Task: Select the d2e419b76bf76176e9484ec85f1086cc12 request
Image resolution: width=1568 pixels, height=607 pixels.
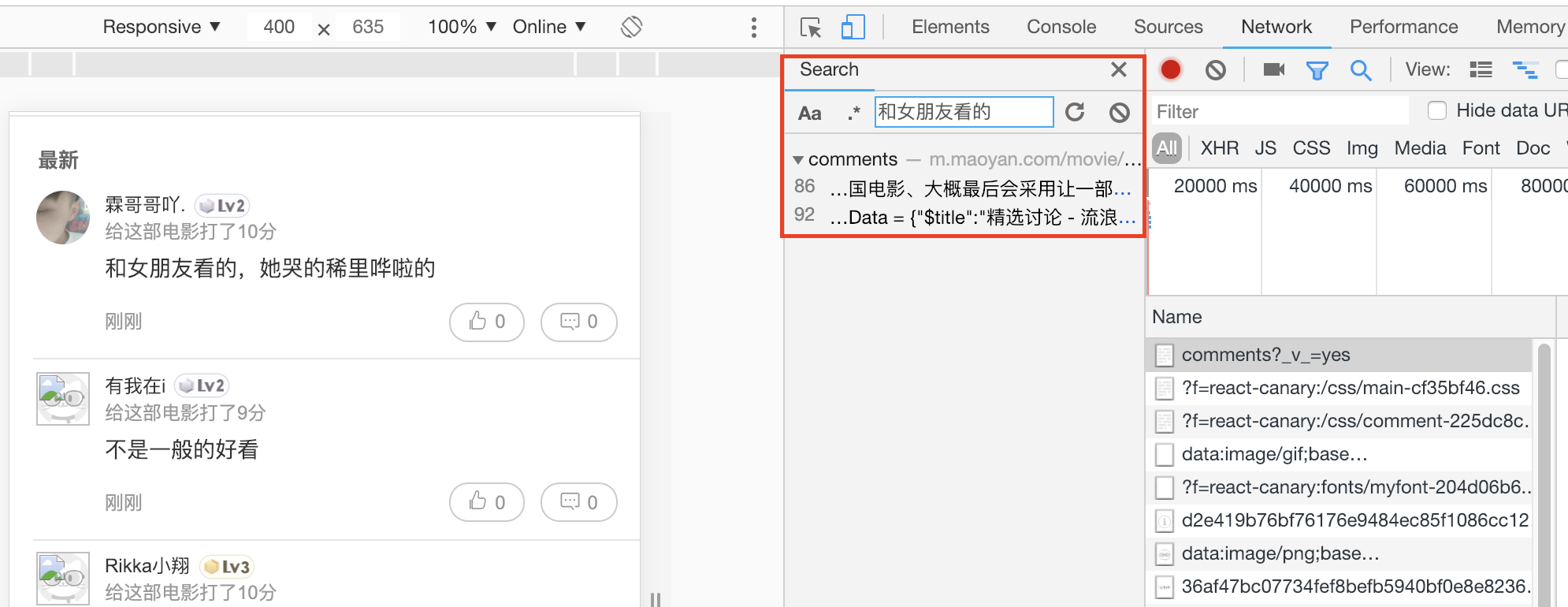Action: 1339,520
